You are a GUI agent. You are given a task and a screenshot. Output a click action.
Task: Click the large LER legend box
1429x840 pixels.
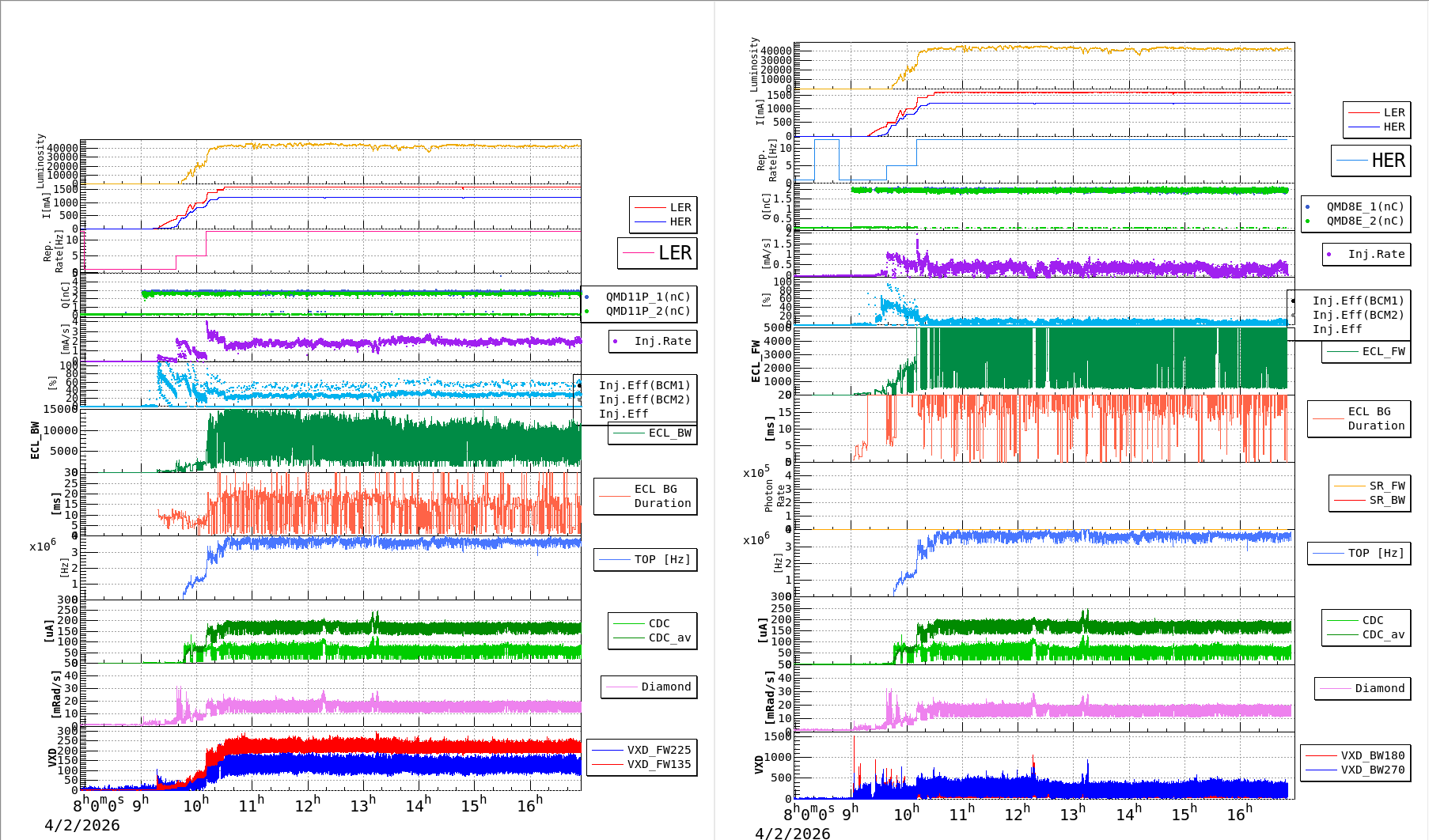point(657,253)
